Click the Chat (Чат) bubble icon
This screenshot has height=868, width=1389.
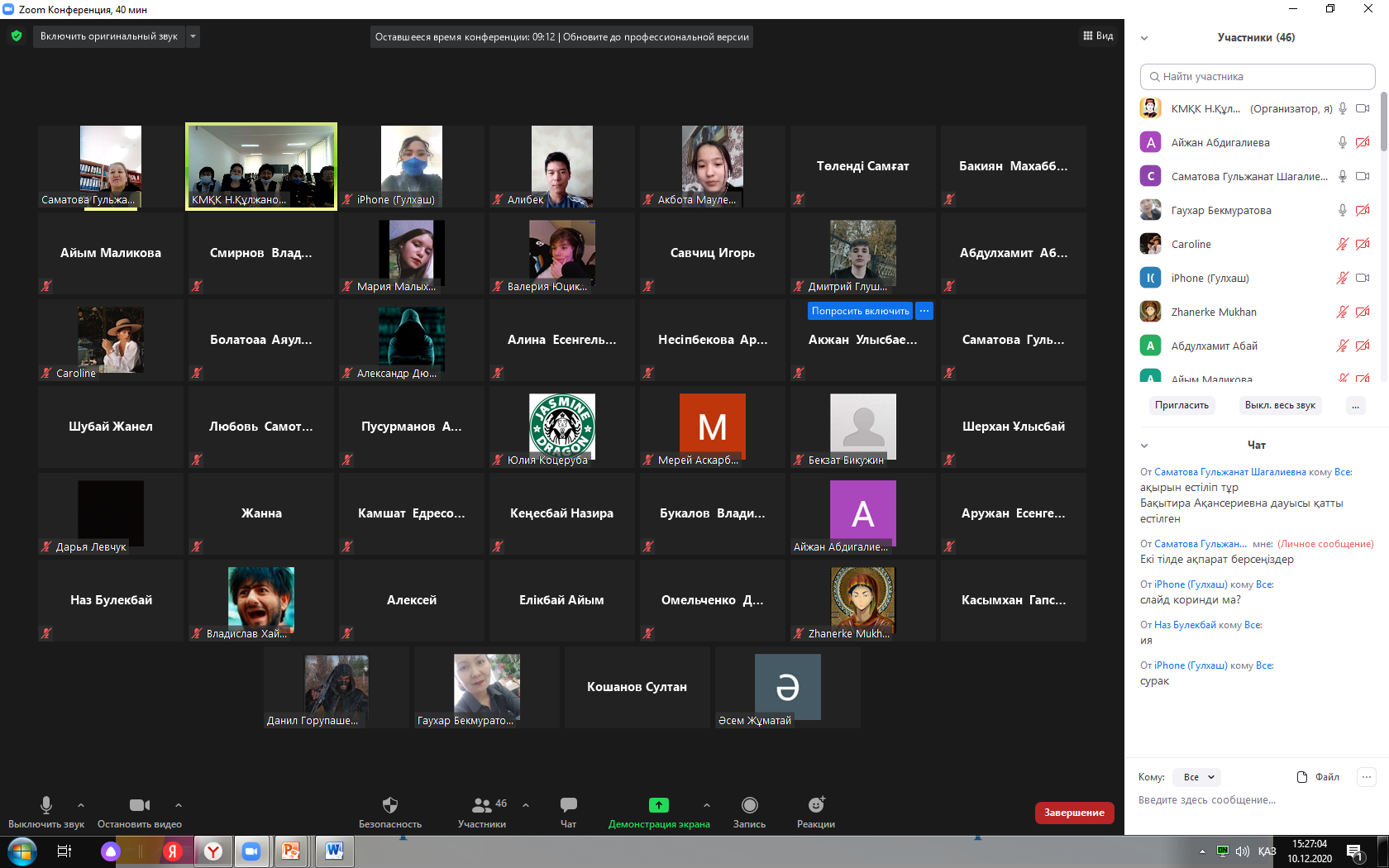pyautogui.click(x=568, y=805)
